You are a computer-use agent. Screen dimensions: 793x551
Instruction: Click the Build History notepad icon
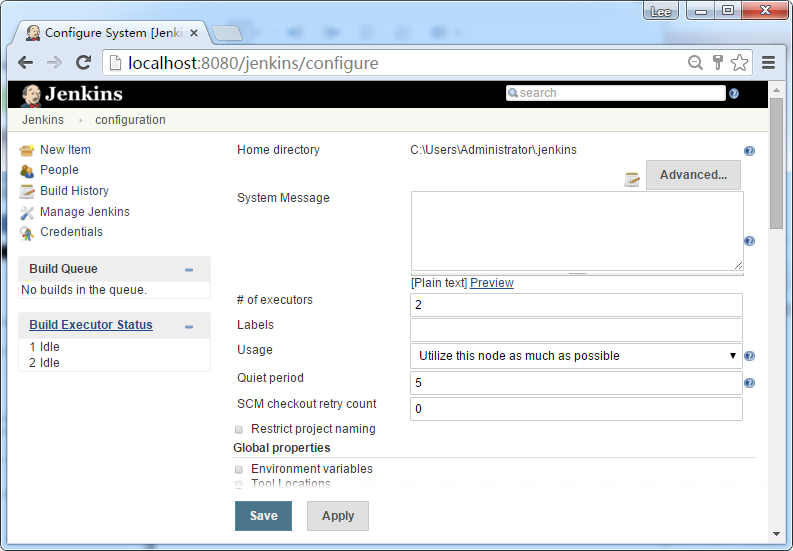point(27,191)
